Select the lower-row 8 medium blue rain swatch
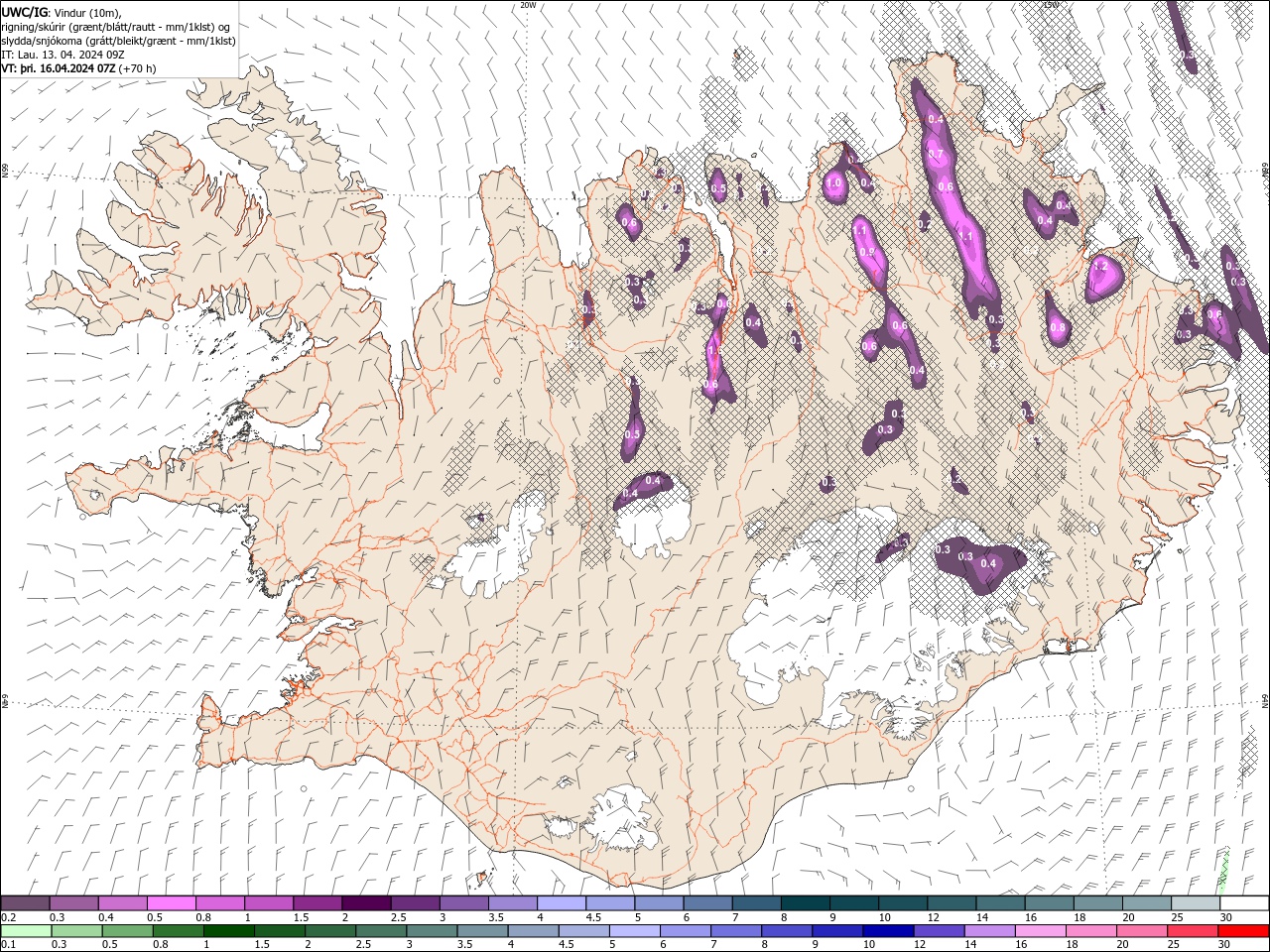Viewport: 1270px width, 952px height. pyautogui.click(x=787, y=931)
